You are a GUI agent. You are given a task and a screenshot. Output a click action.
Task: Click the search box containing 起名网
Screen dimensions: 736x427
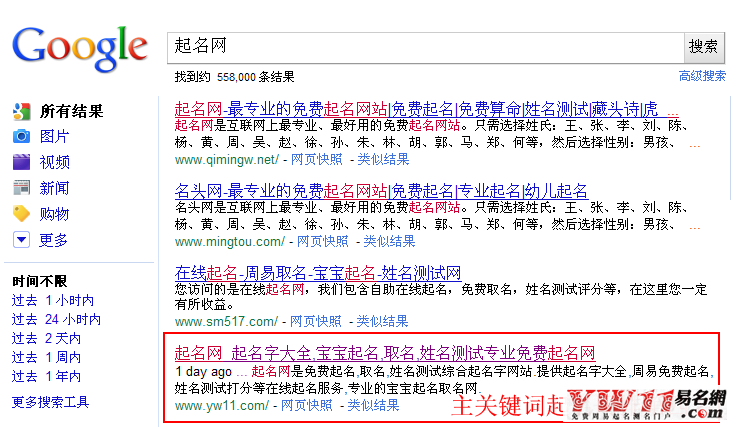click(425, 46)
